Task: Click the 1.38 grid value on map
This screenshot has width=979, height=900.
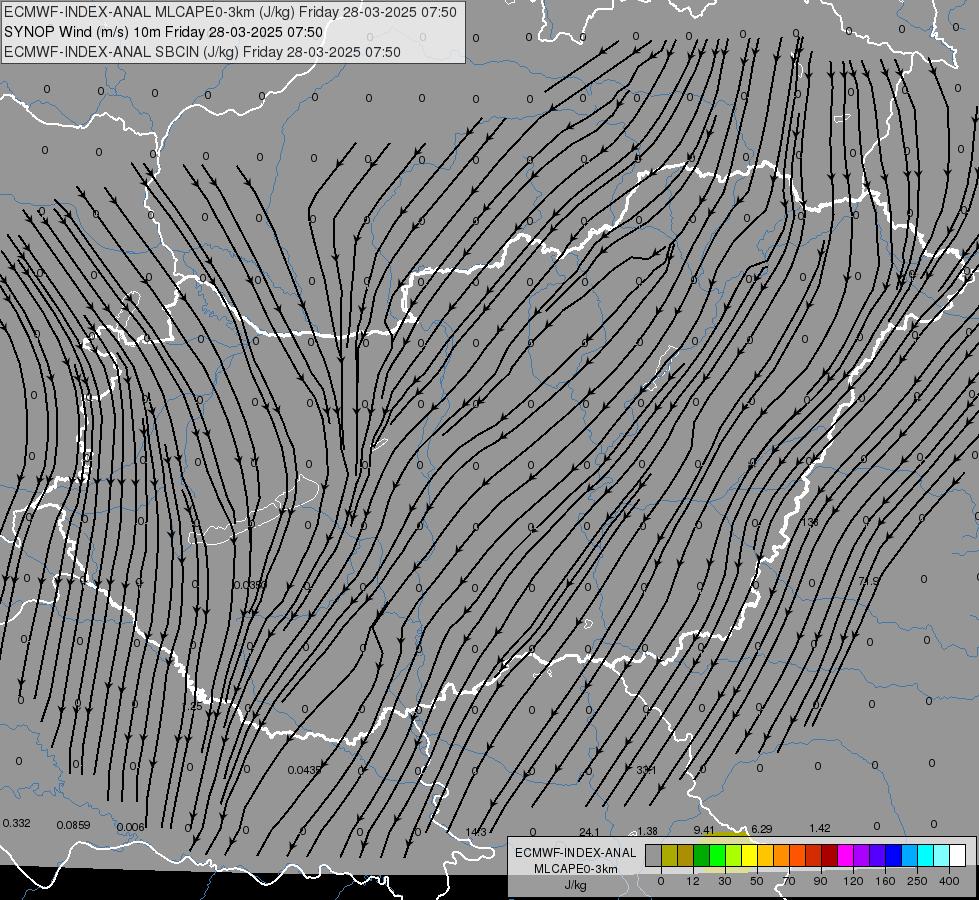Action: point(647,831)
